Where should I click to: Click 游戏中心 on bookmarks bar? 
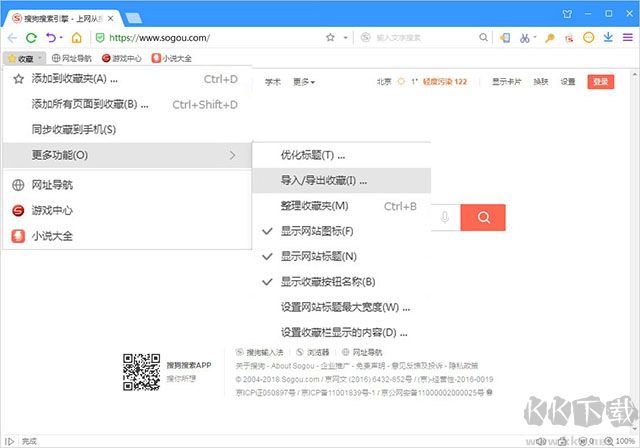pos(122,59)
